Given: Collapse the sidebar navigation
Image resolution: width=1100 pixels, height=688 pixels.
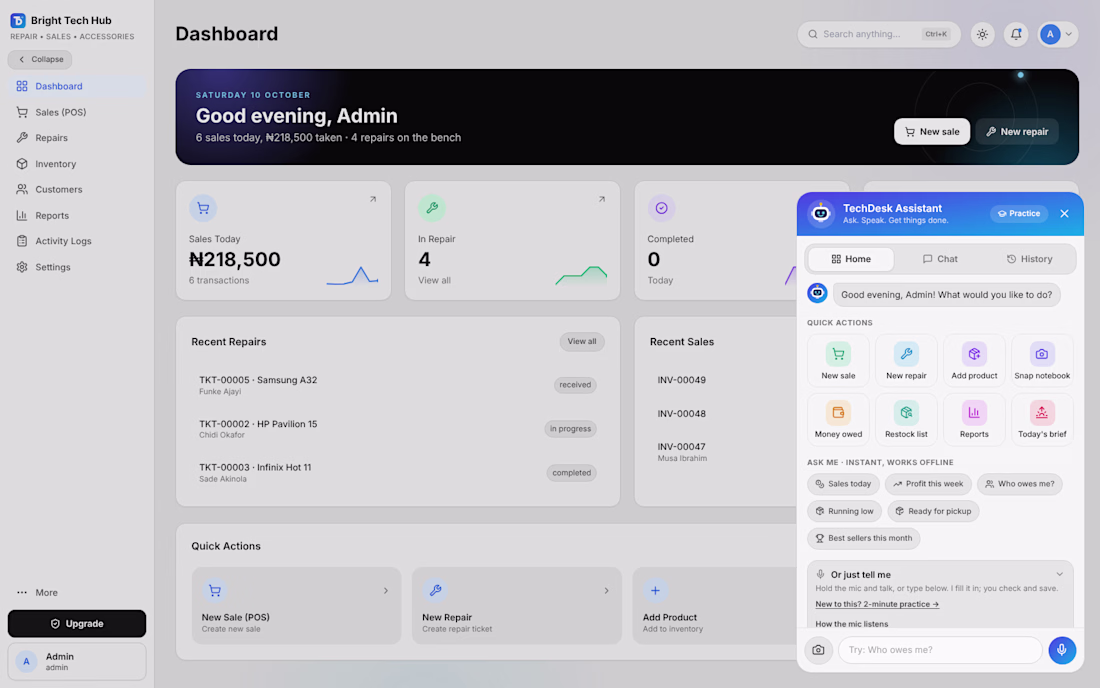Looking at the screenshot, I should (x=41, y=60).
